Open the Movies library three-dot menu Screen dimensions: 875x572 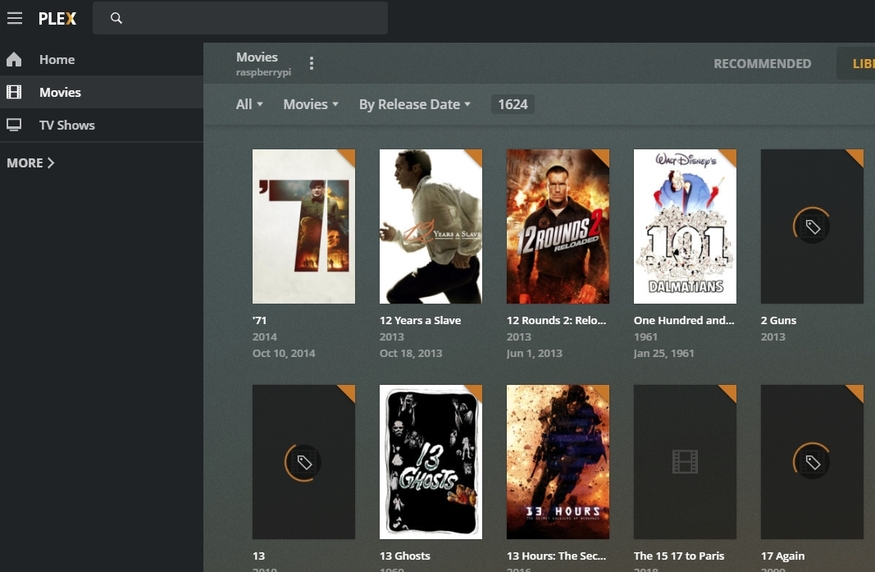[x=311, y=64]
